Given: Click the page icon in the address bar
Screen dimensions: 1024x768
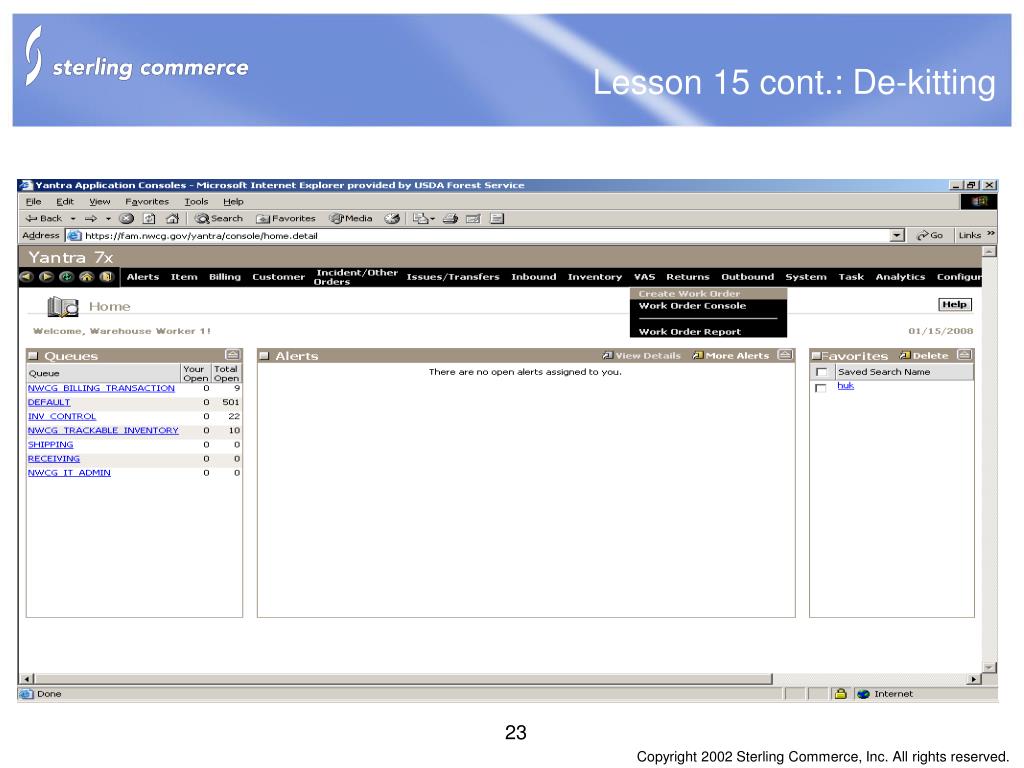Looking at the screenshot, I should [74, 236].
